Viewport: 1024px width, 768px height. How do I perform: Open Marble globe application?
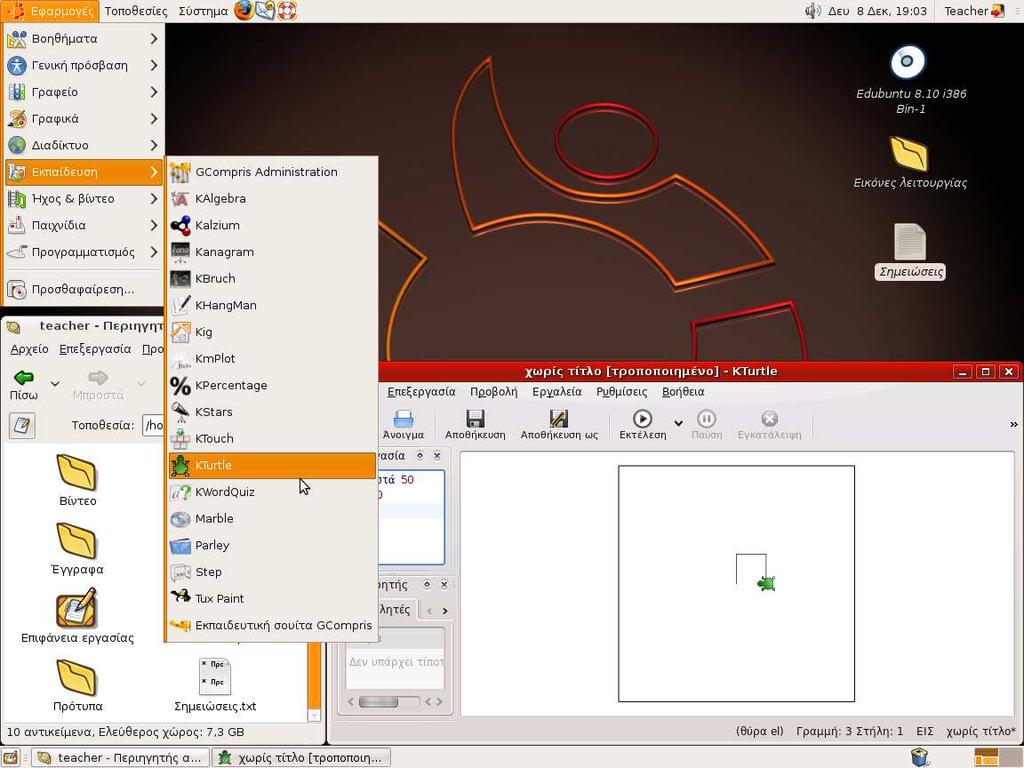pos(272,519)
